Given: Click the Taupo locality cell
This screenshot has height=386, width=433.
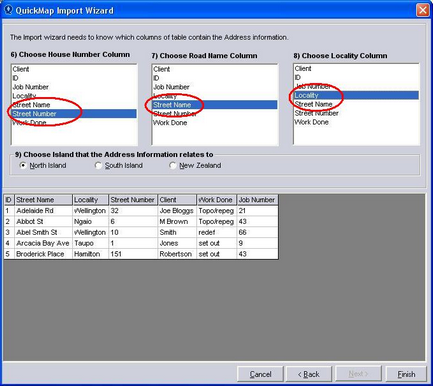Looking at the screenshot, I should click(x=90, y=243).
